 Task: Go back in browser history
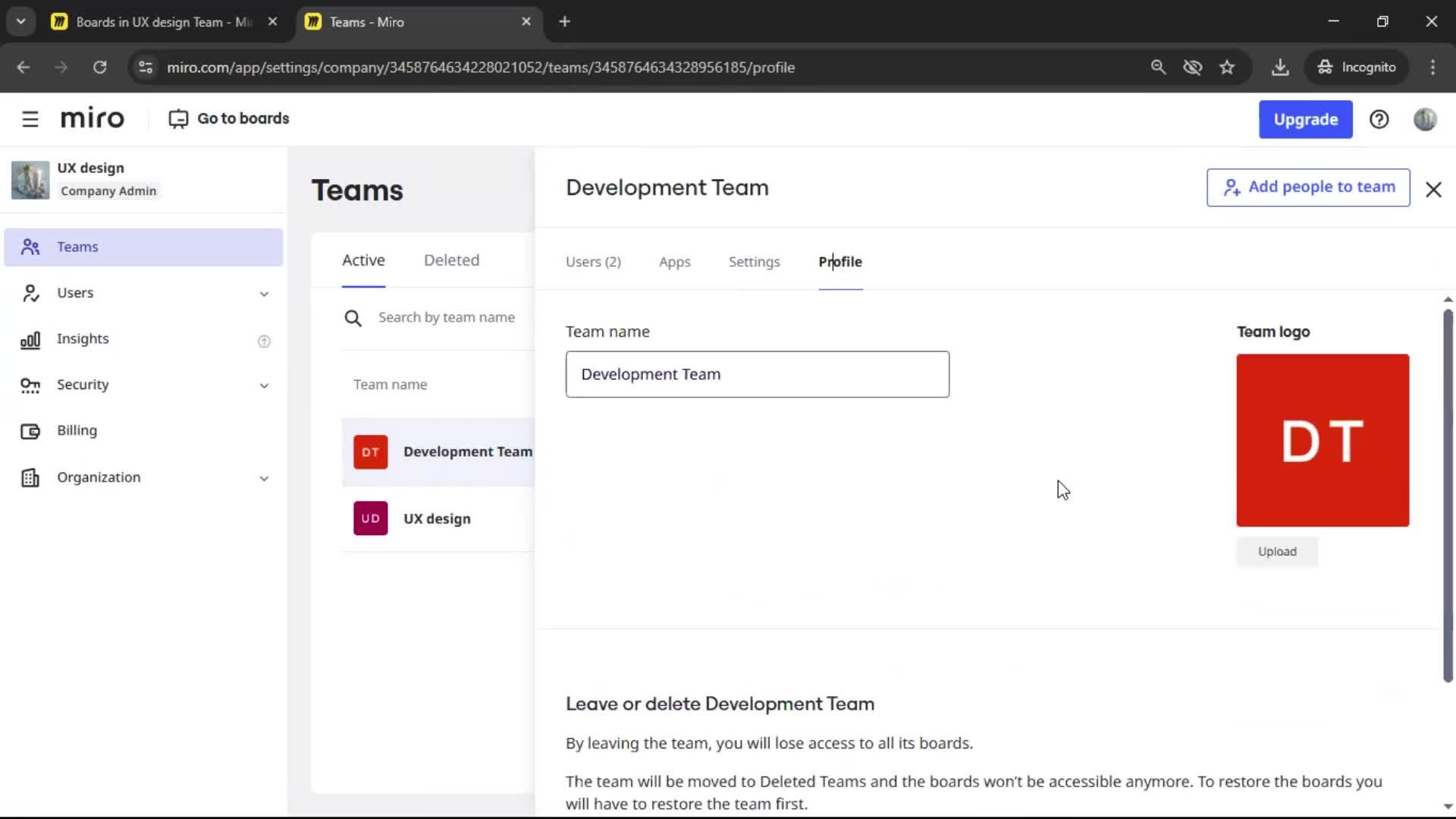(x=24, y=67)
